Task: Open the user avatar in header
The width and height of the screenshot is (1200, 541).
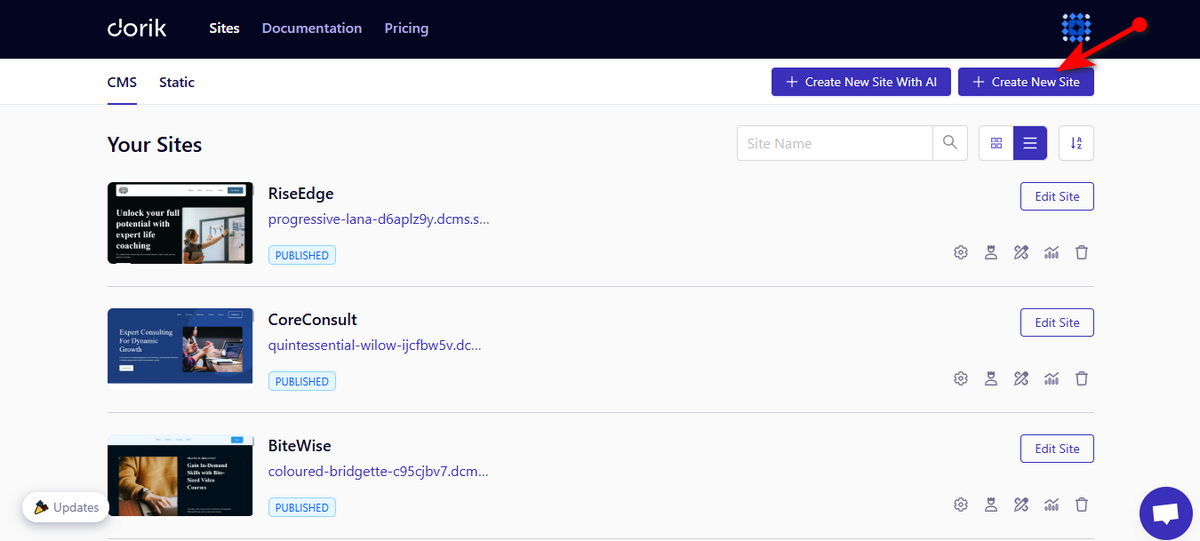Action: click(1076, 28)
